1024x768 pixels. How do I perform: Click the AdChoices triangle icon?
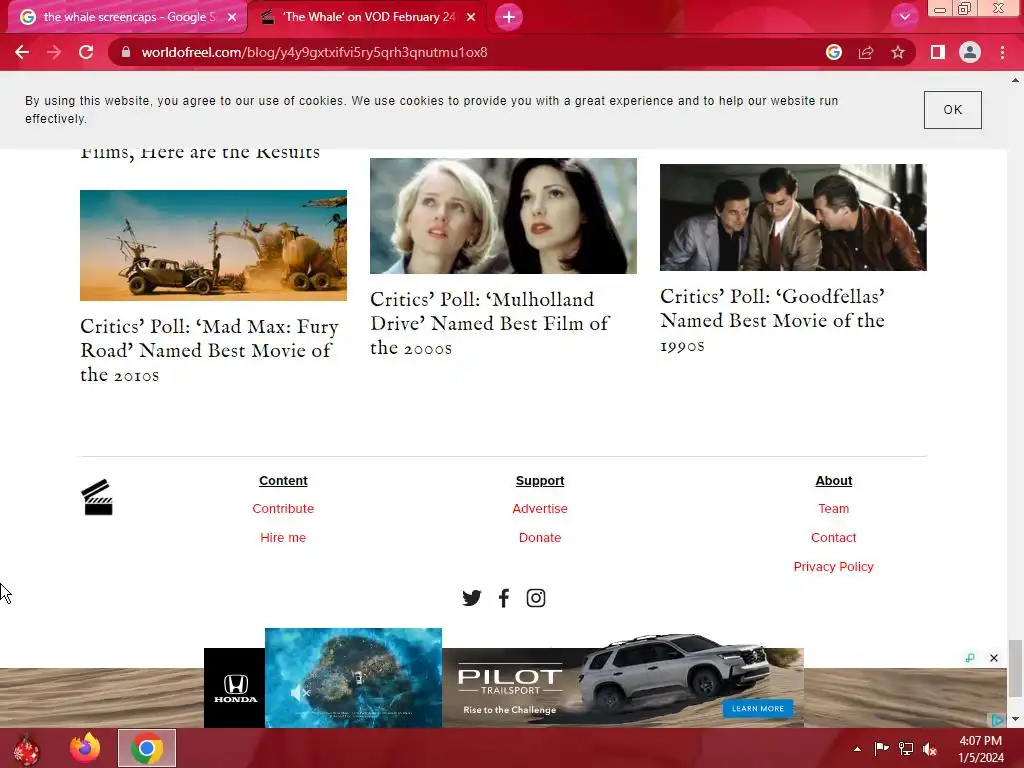click(x=997, y=720)
